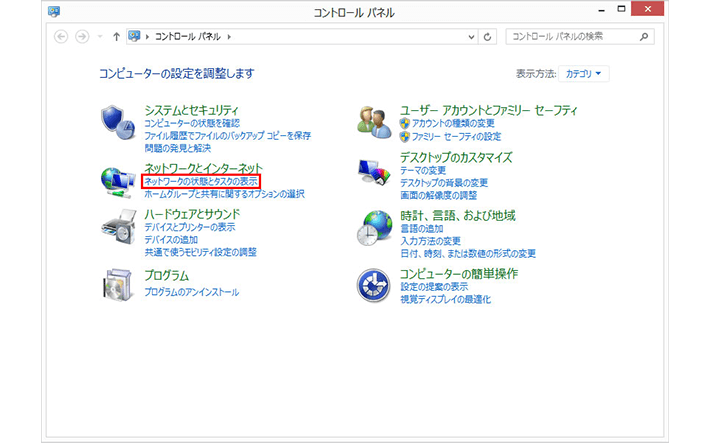
Task: Open the カテゴリ view-by dropdown
Action: click(586, 73)
